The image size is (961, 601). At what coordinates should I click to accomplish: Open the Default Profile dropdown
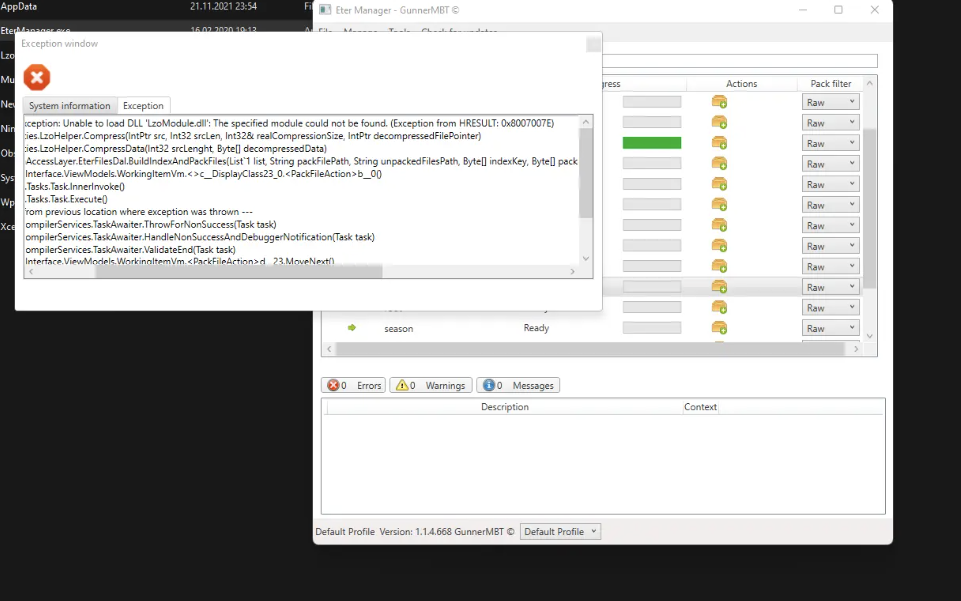pos(561,532)
